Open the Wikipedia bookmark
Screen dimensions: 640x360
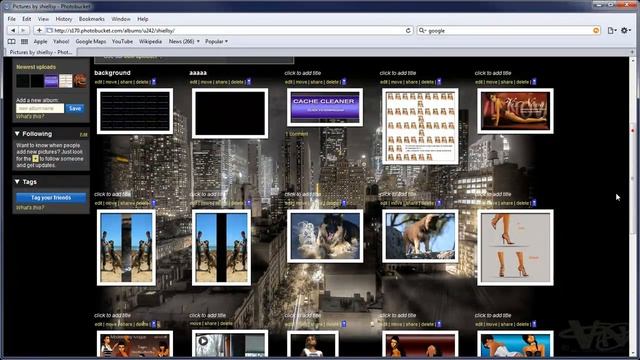point(150,42)
